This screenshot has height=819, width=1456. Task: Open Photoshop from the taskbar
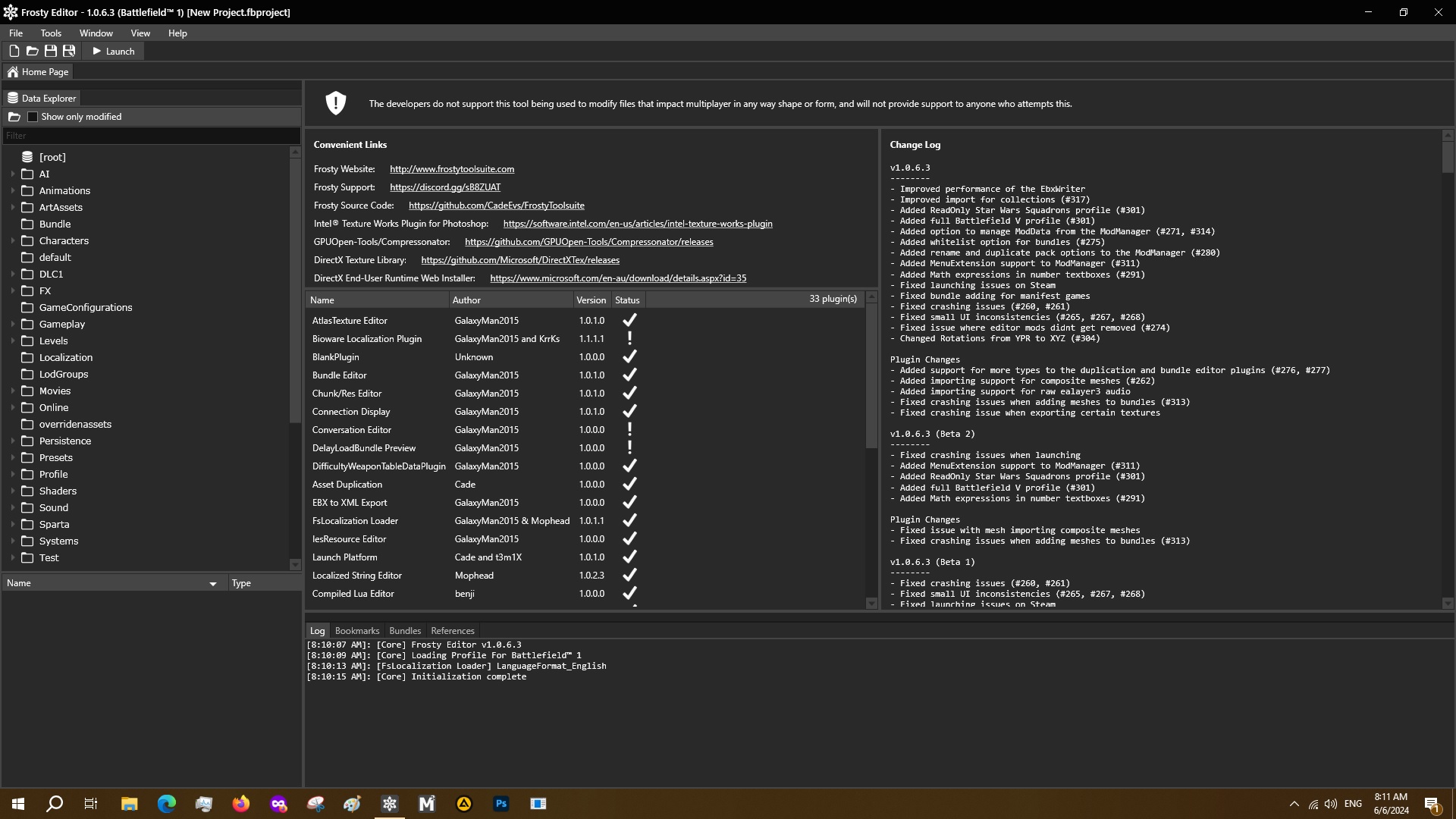pos(500,804)
